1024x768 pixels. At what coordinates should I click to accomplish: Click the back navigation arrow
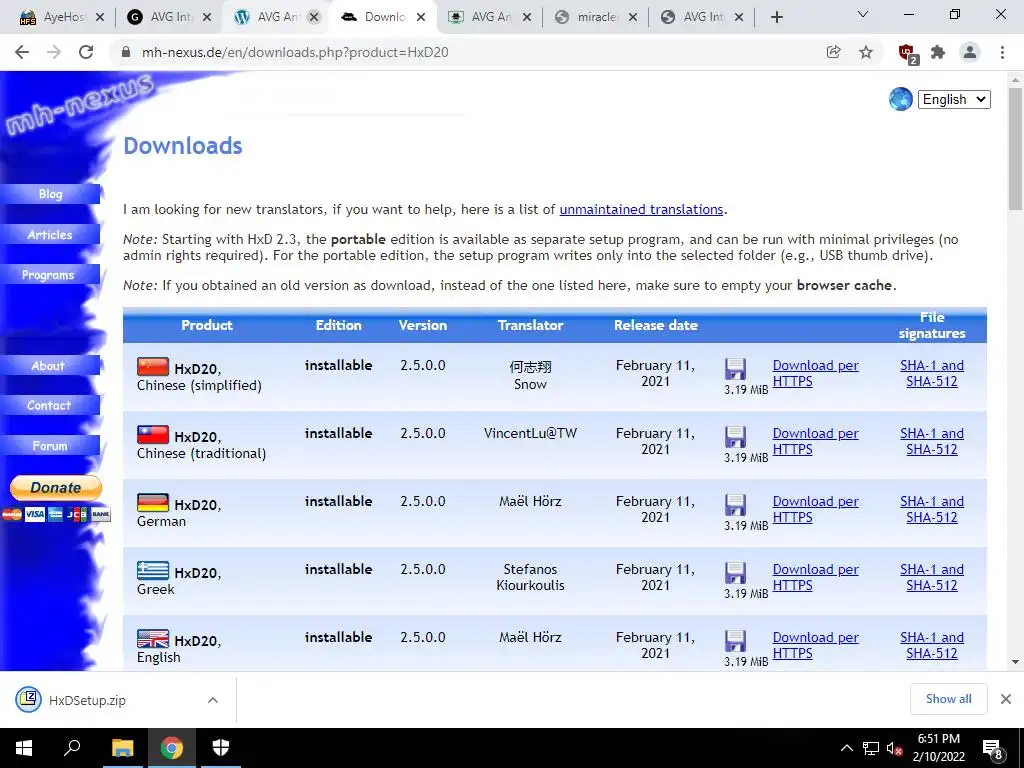coord(22,52)
